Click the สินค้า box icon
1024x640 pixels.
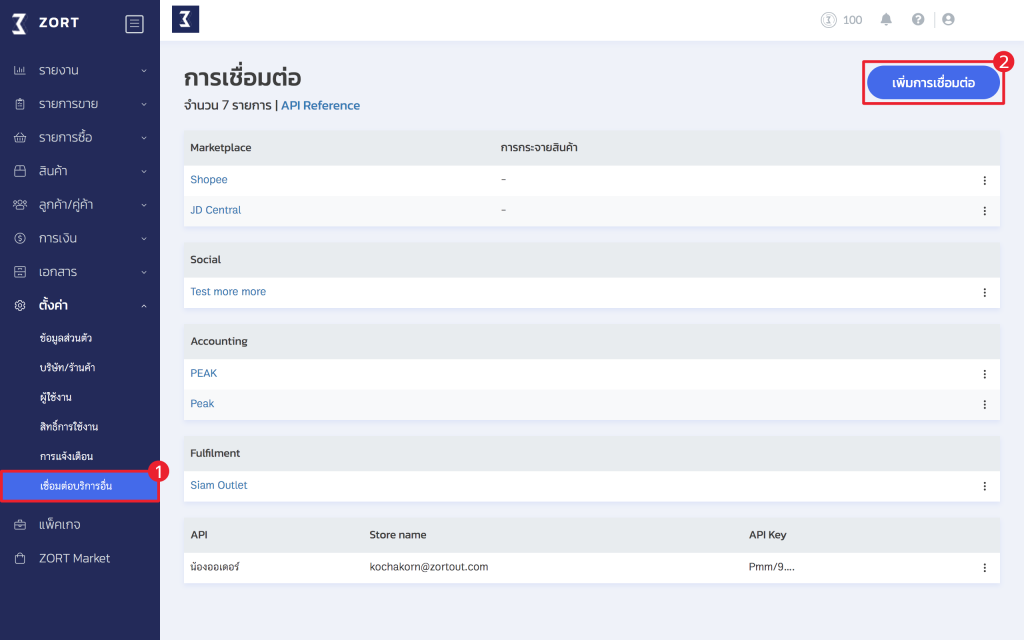coord(20,171)
